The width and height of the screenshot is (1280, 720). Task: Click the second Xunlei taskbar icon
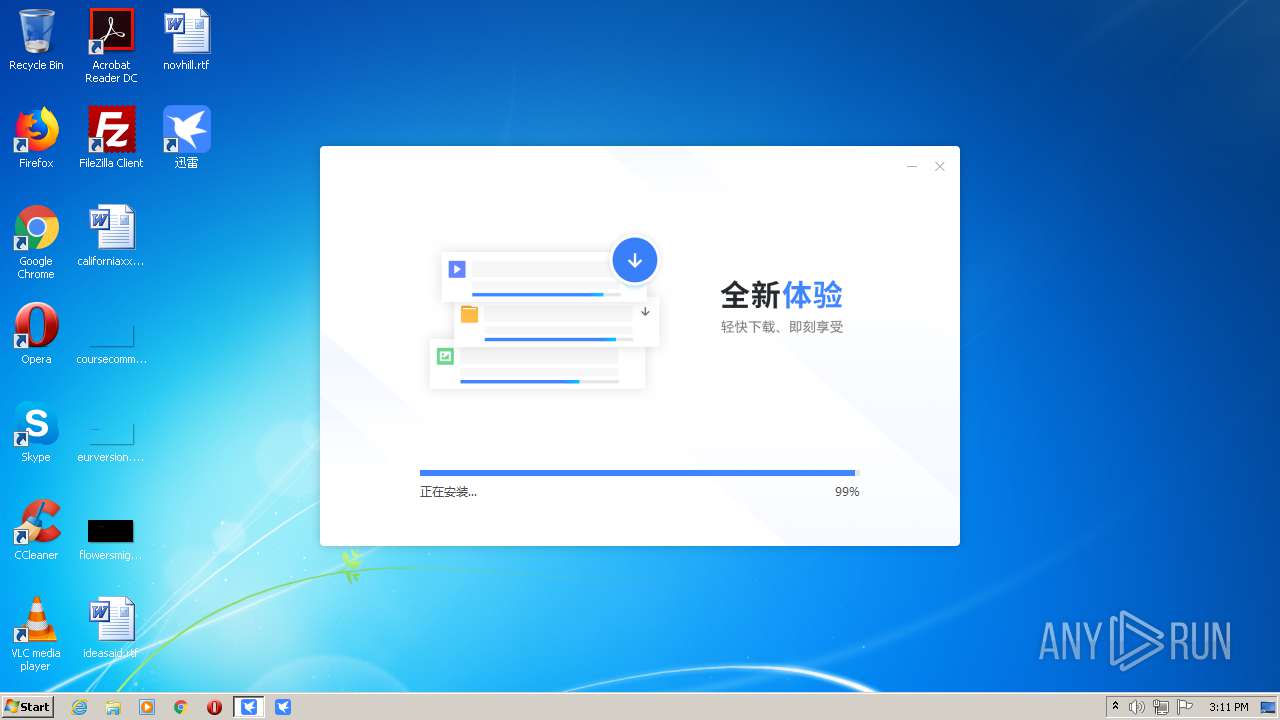pos(283,707)
